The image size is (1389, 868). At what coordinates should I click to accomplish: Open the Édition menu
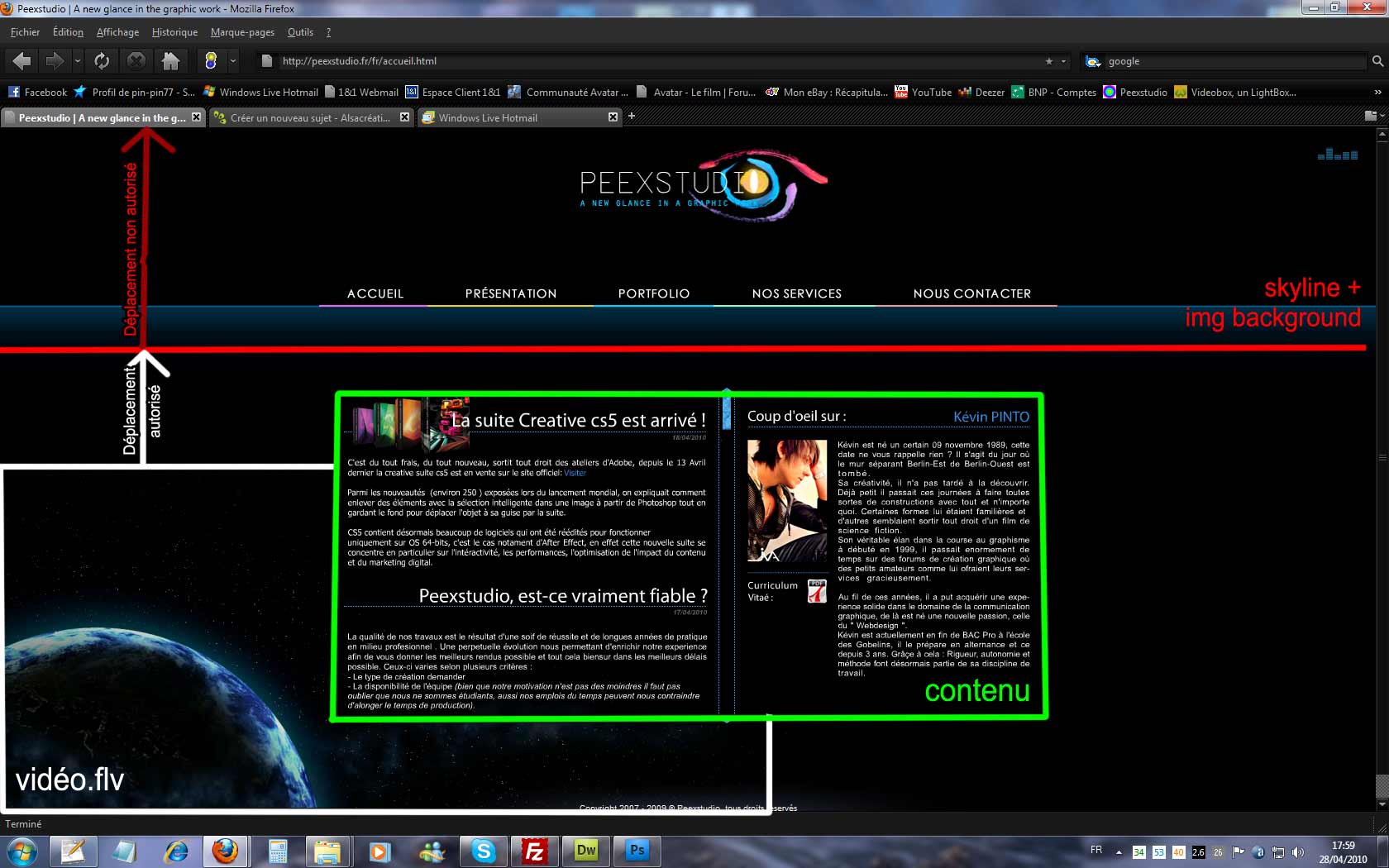pos(68,32)
